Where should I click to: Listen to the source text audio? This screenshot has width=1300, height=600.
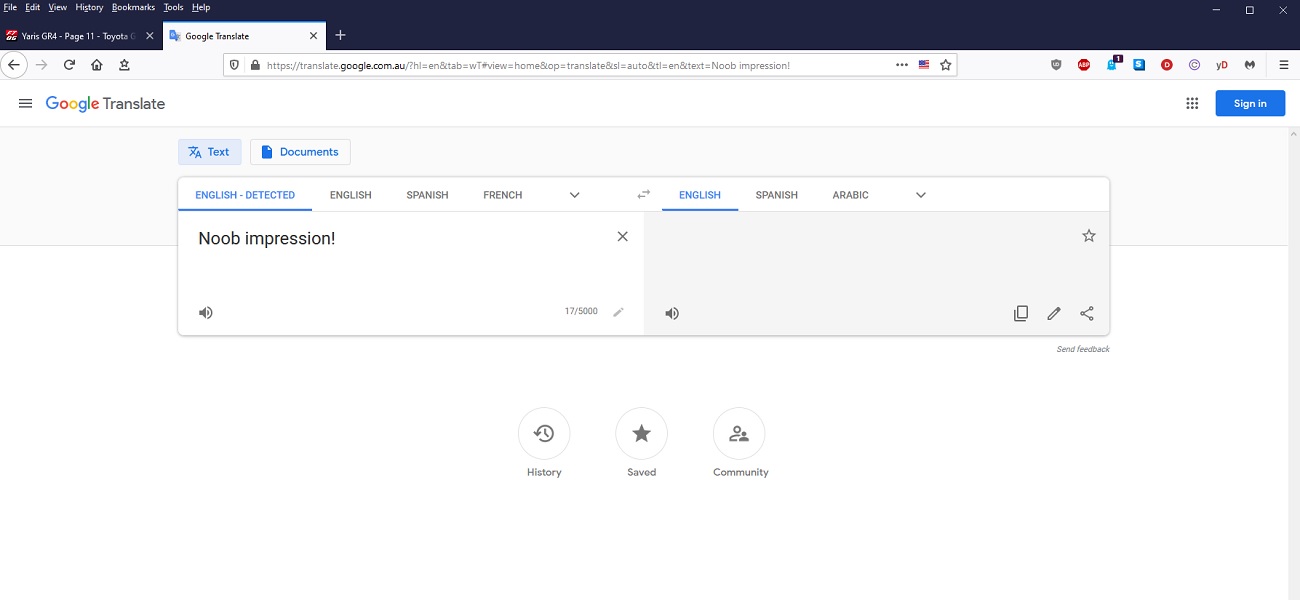coord(206,313)
